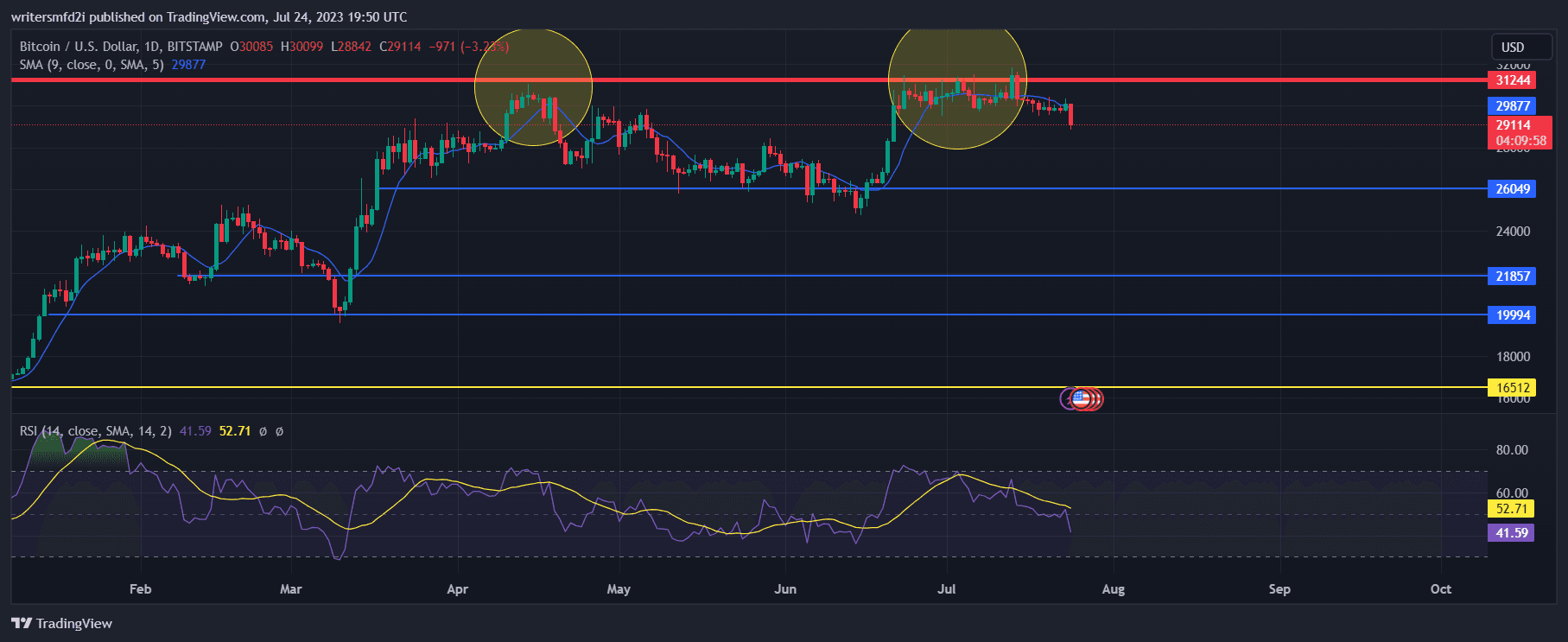Open the SMA indicator legend settings
This screenshot has height=642, width=1568.
pyautogui.click(x=92, y=65)
